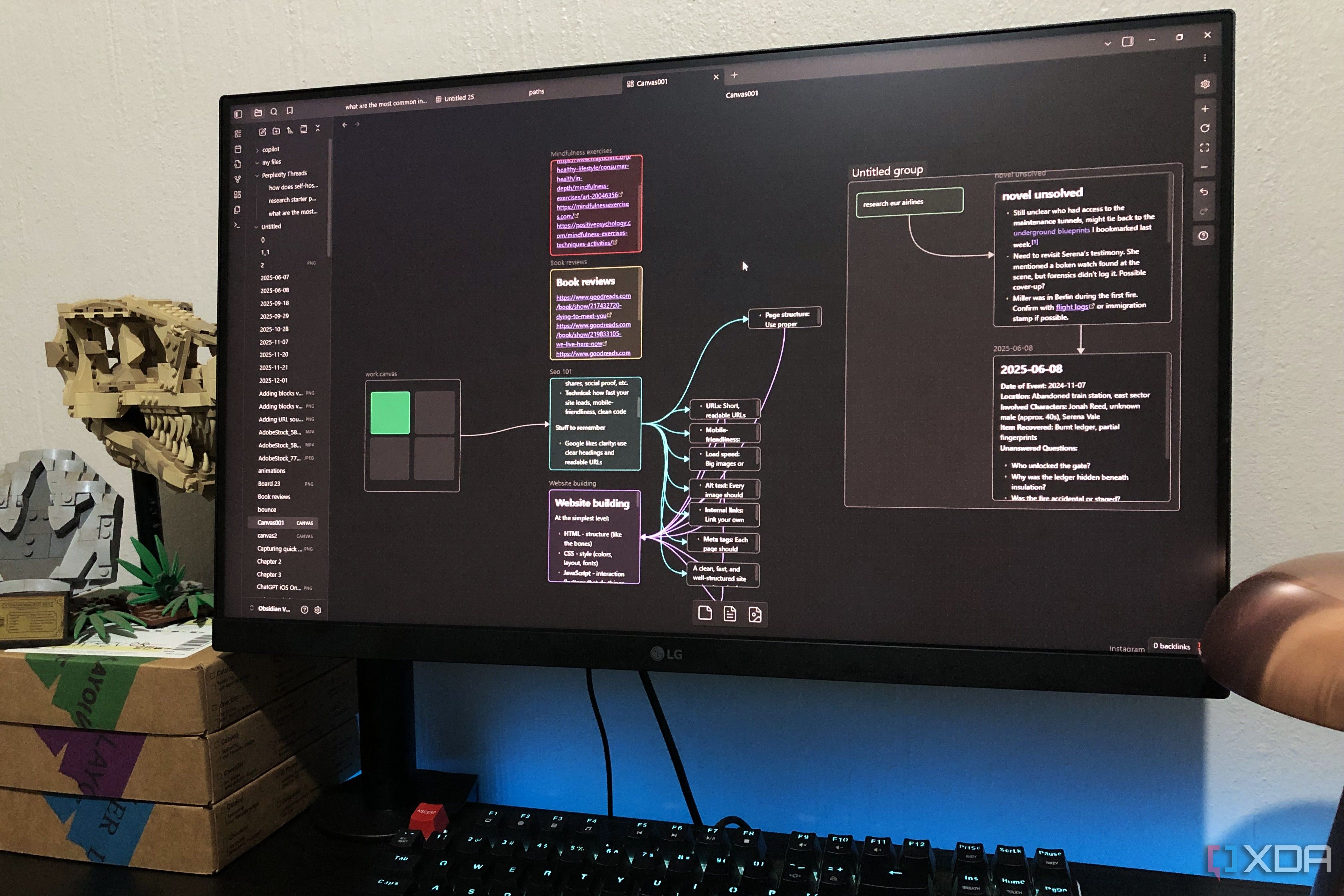Create a new note using the pencil icon

point(263,131)
